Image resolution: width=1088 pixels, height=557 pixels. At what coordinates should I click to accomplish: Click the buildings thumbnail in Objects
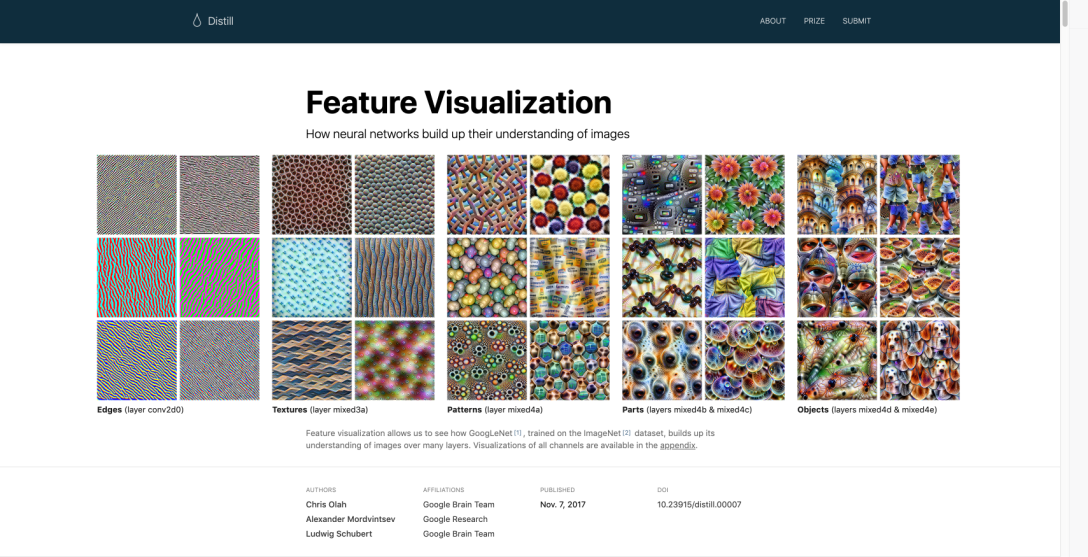(837, 195)
